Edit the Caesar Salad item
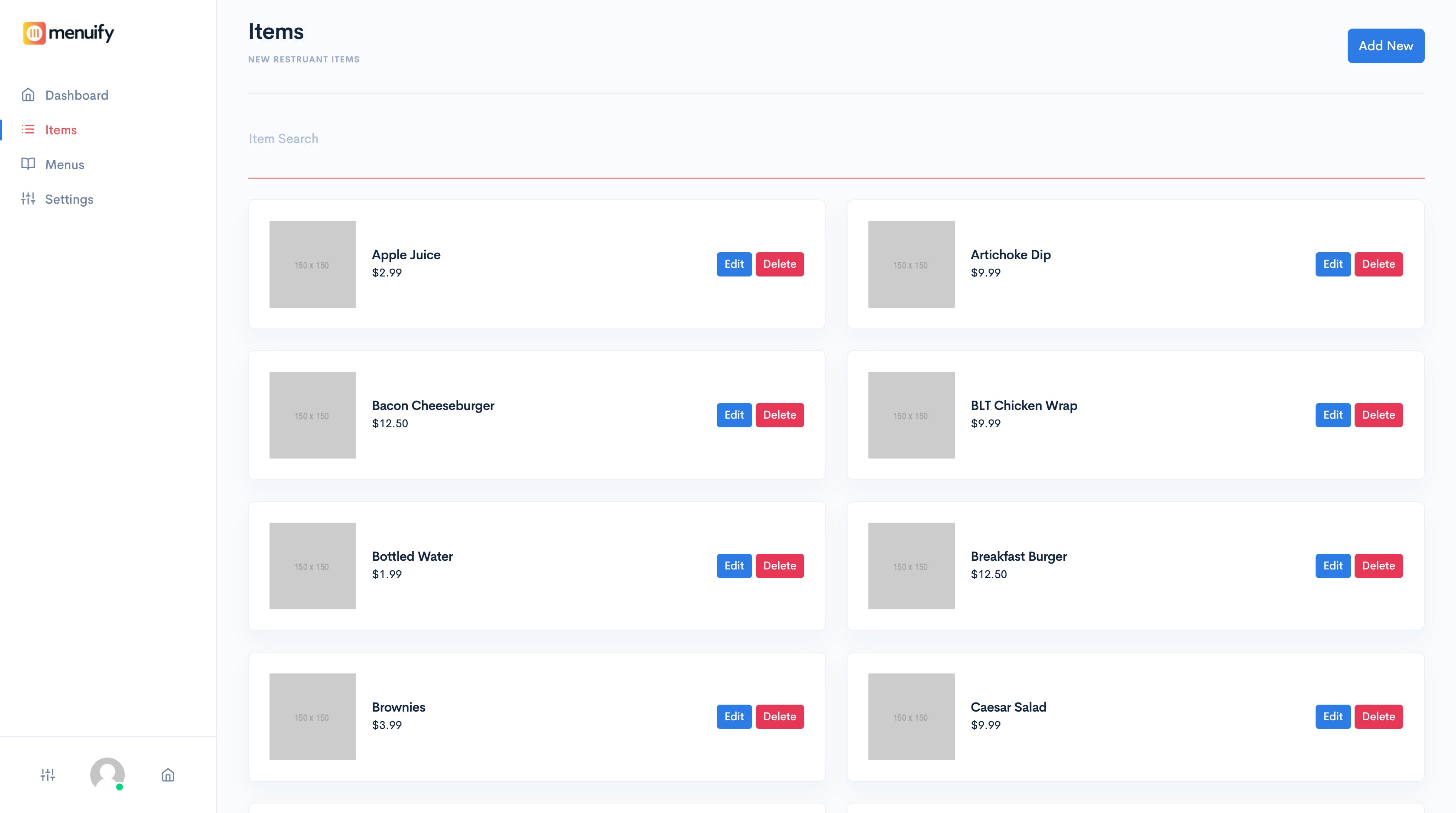Screen dimensions: 1456x813 coord(1333,716)
